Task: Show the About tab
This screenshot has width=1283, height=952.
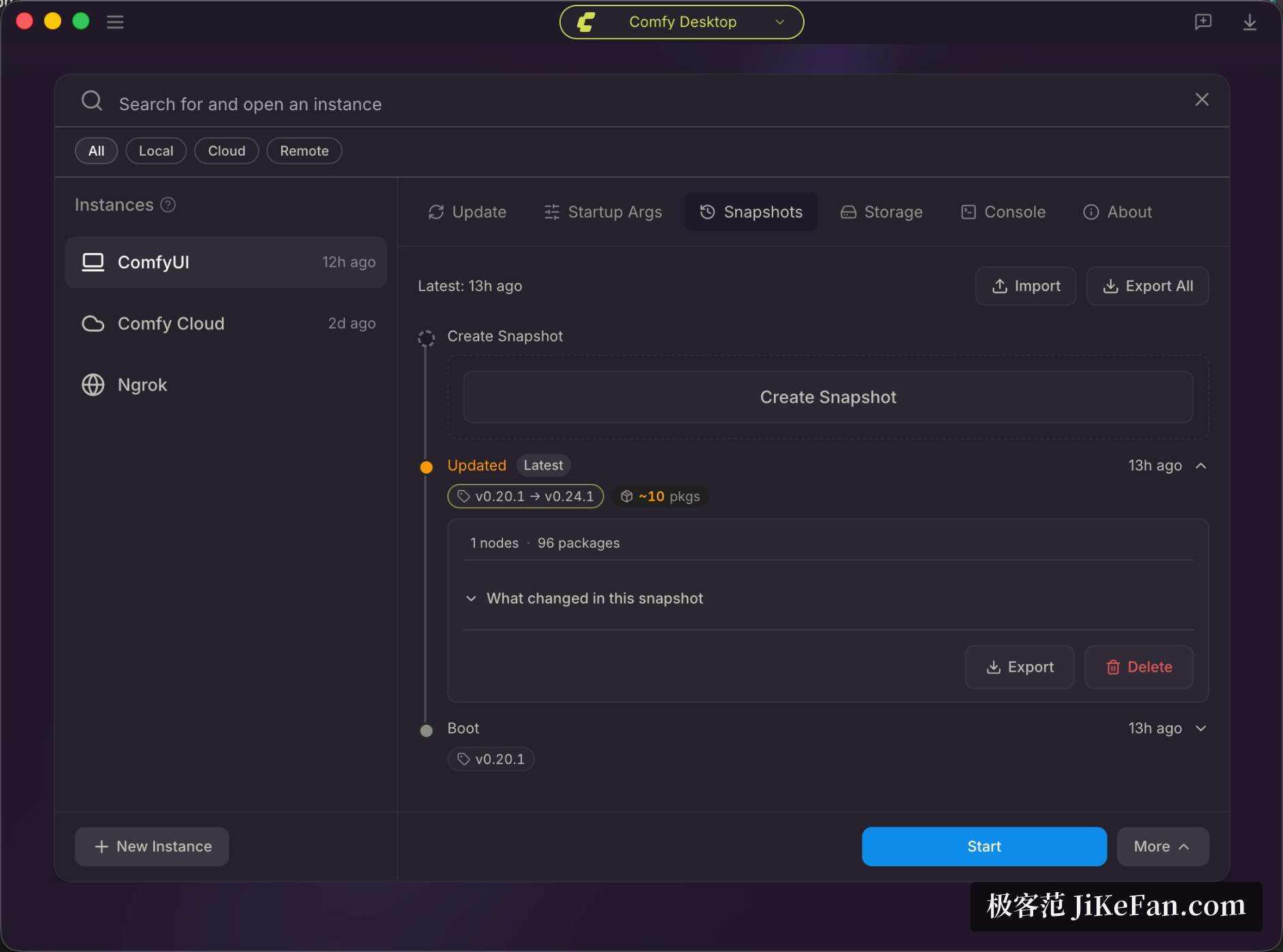Action: [x=1118, y=212]
